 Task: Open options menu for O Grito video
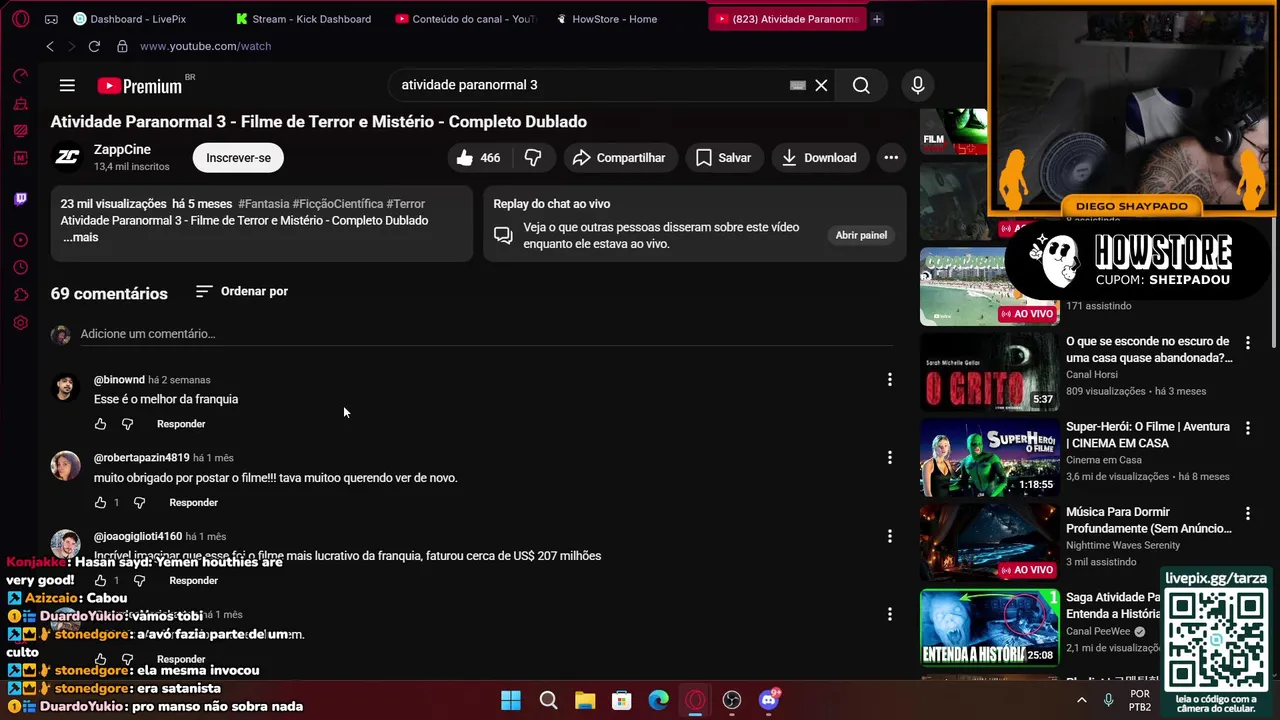pyautogui.click(x=1247, y=343)
